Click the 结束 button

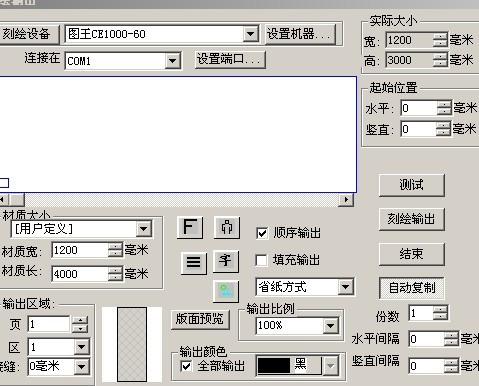coord(412,254)
